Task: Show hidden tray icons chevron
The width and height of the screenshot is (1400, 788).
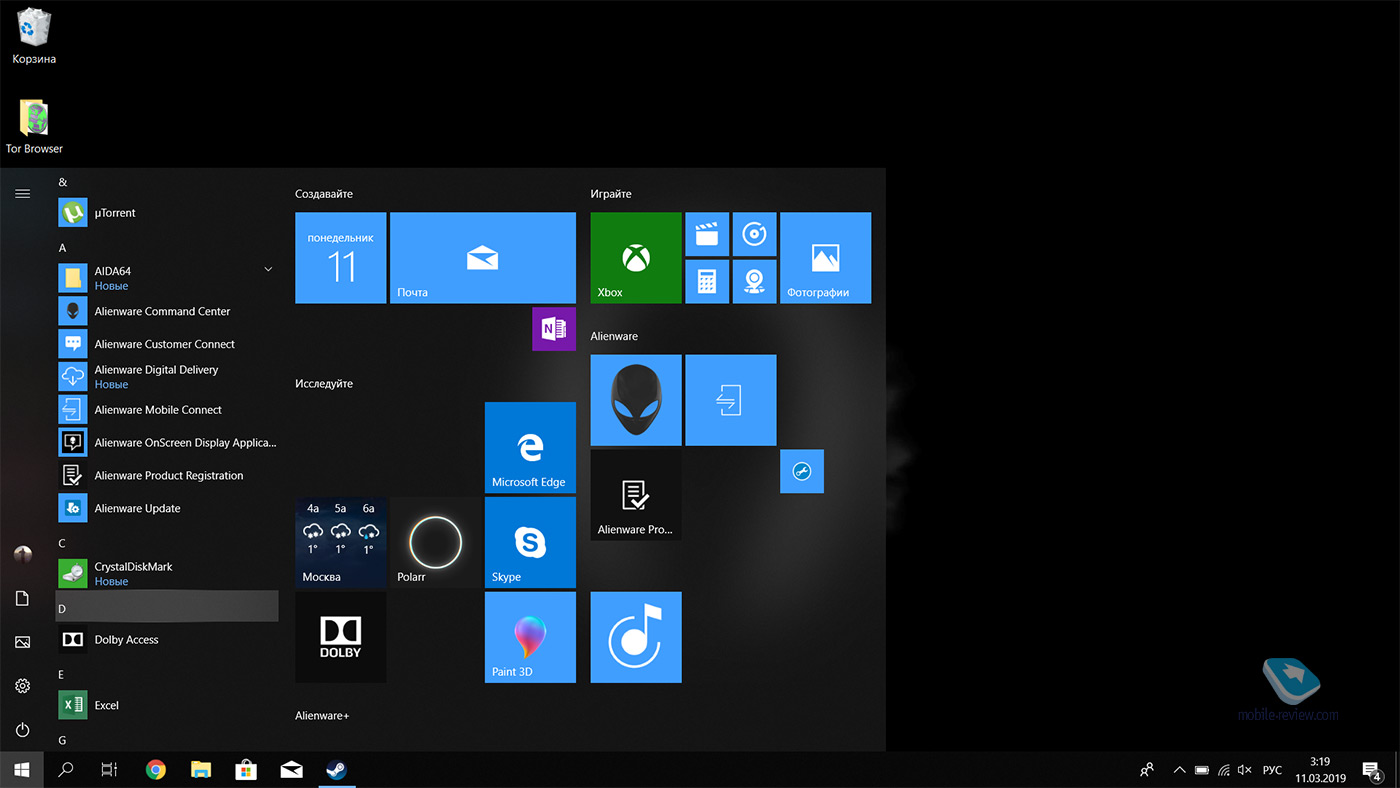Action: (1179, 770)
